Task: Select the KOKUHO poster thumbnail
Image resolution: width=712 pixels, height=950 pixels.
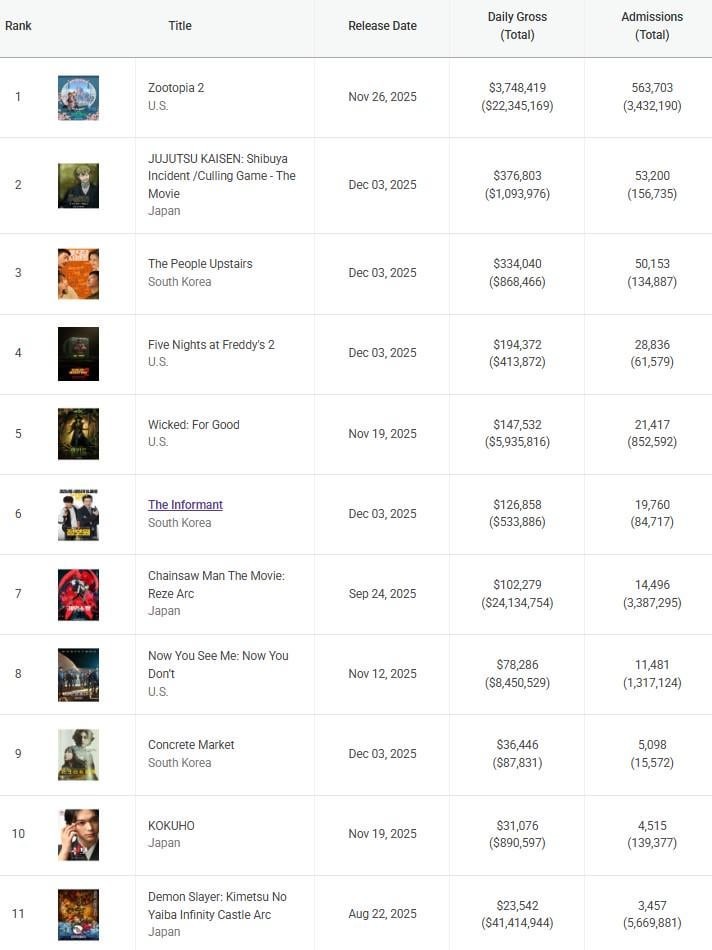Action: 78,834
